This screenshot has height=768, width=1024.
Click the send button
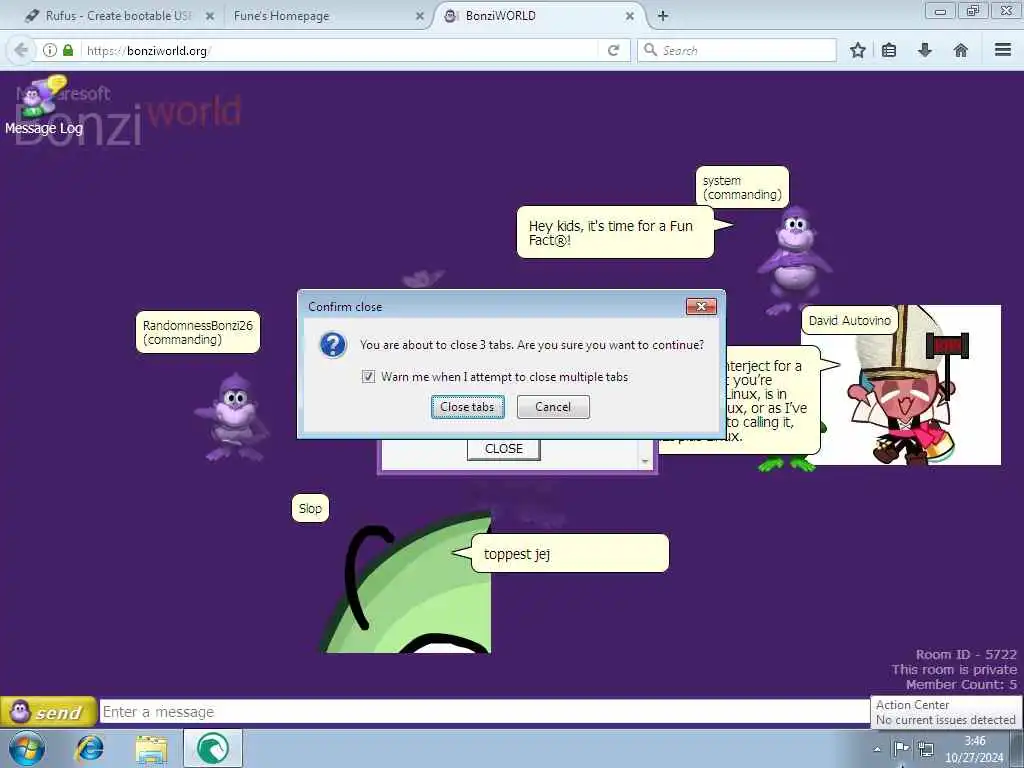(x=48, y=712)
